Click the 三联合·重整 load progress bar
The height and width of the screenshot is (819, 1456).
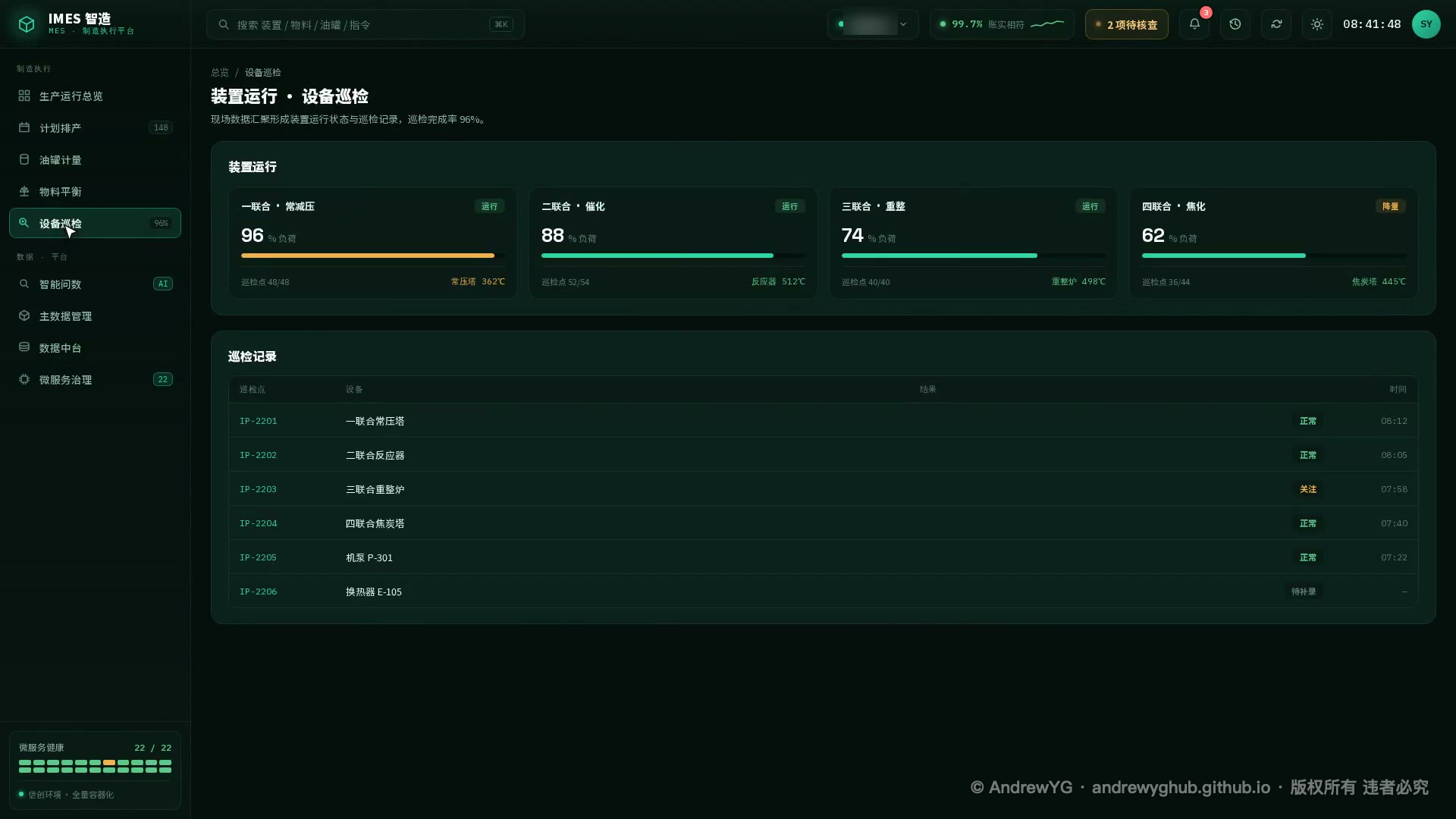pyautogui.click(x=973, y=256)
